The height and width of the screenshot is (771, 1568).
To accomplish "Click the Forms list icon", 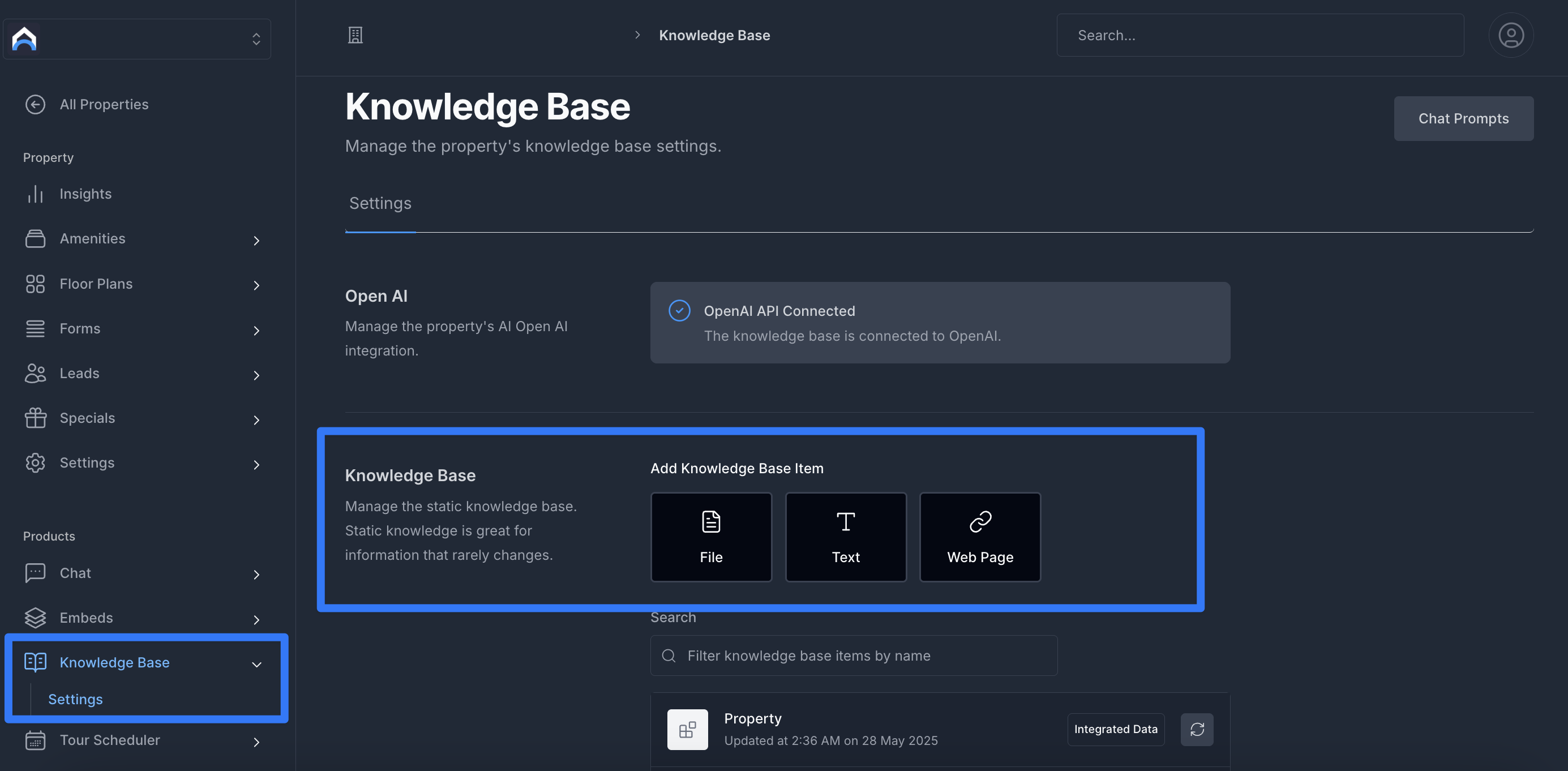I will coord(35,328).
